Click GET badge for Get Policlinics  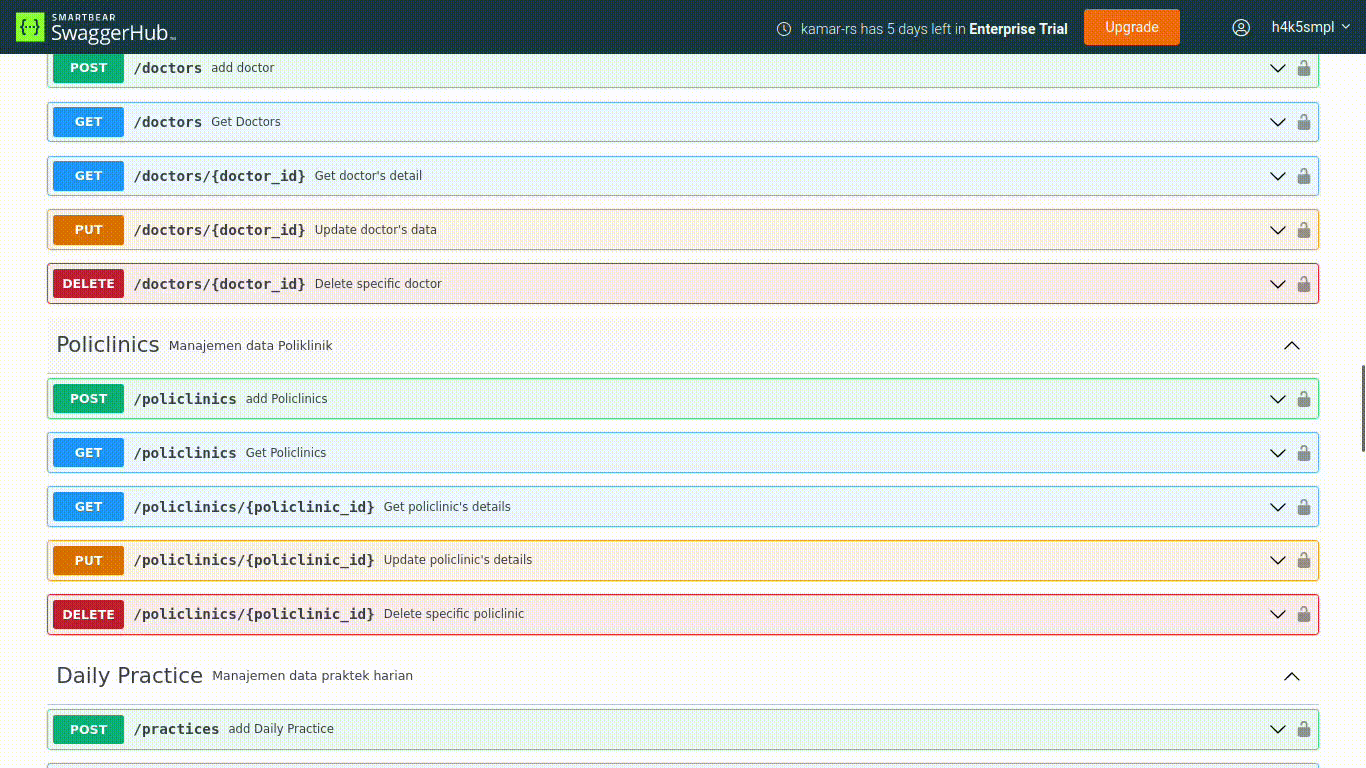pos(88,453)
